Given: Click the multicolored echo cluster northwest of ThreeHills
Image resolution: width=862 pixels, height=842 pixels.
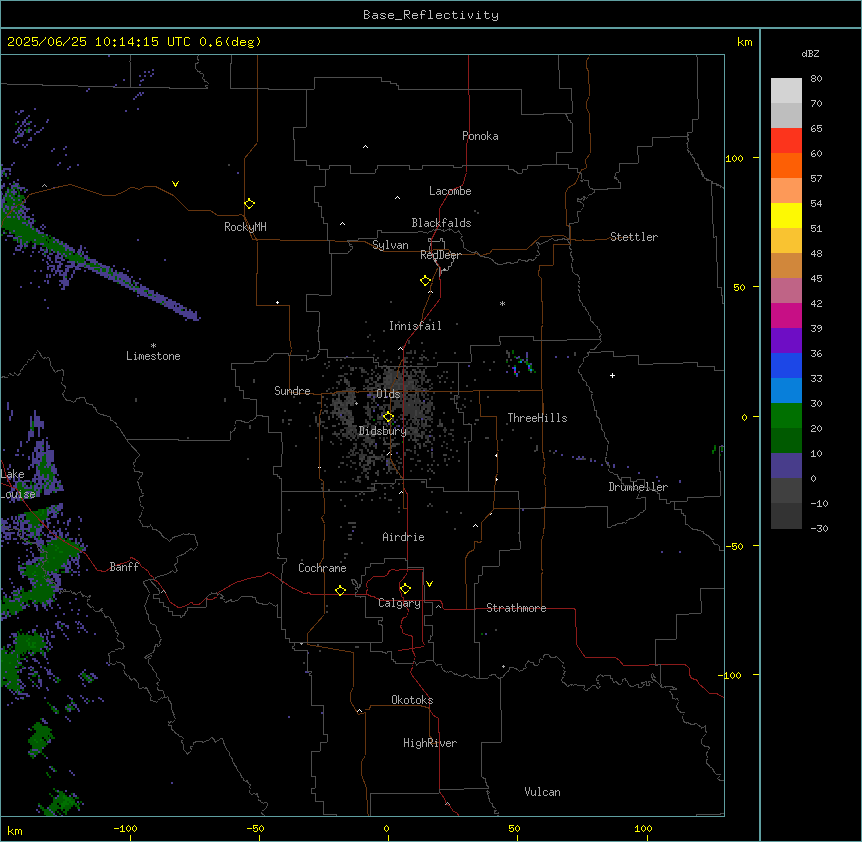Looking at the screenshot, I should pos(520,363).
